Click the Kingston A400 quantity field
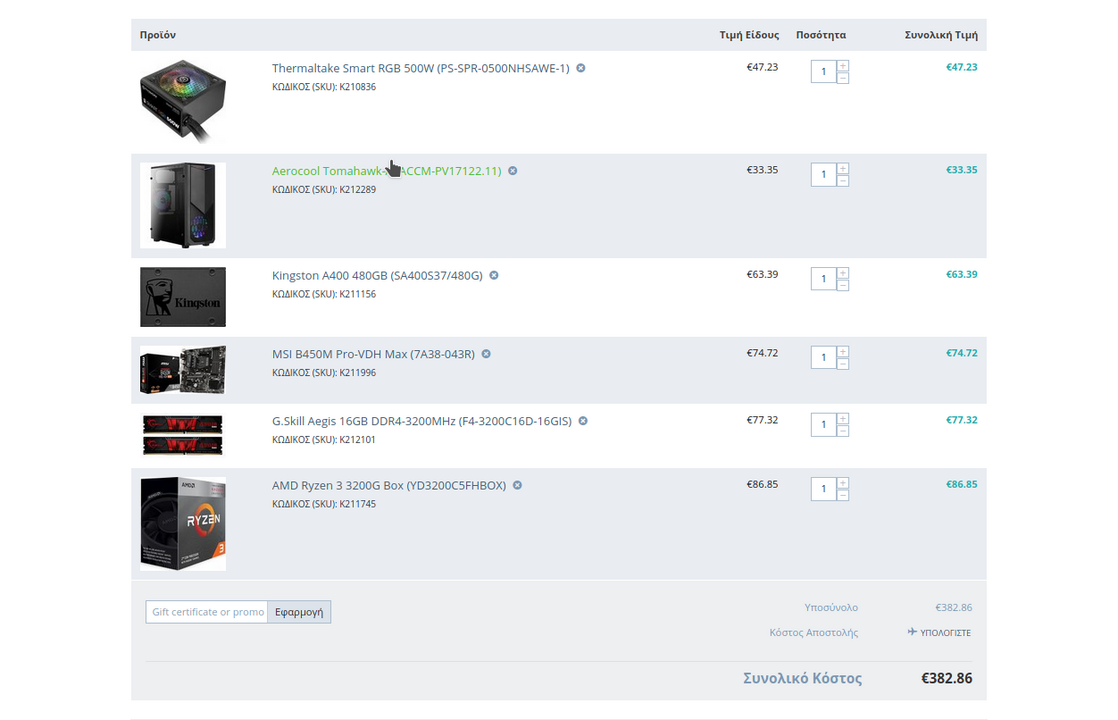1118x720 pixels. coord(824,279)
